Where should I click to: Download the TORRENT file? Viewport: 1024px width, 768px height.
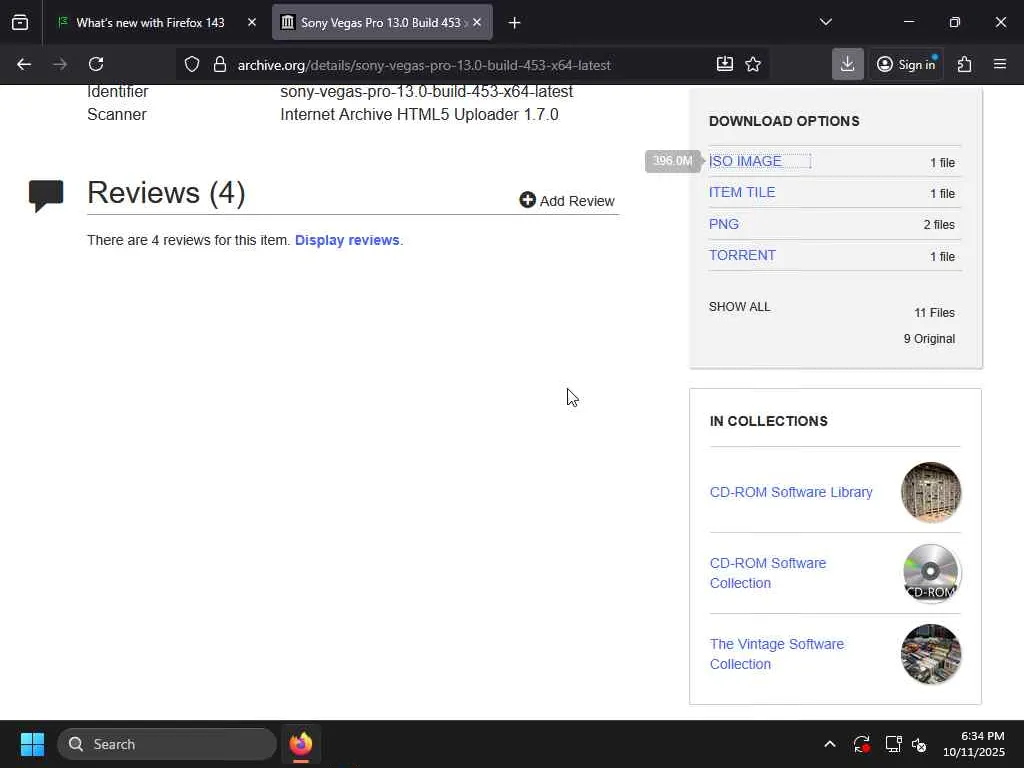742,255
